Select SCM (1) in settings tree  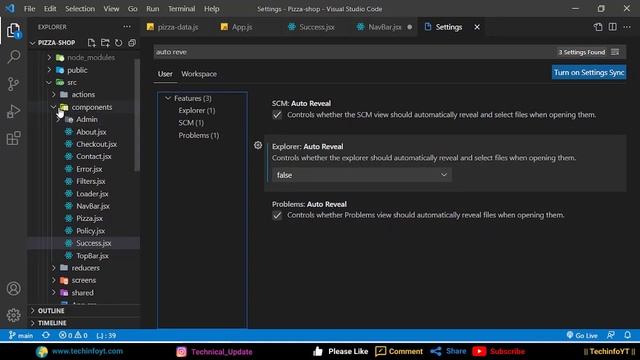click(191, 123)
